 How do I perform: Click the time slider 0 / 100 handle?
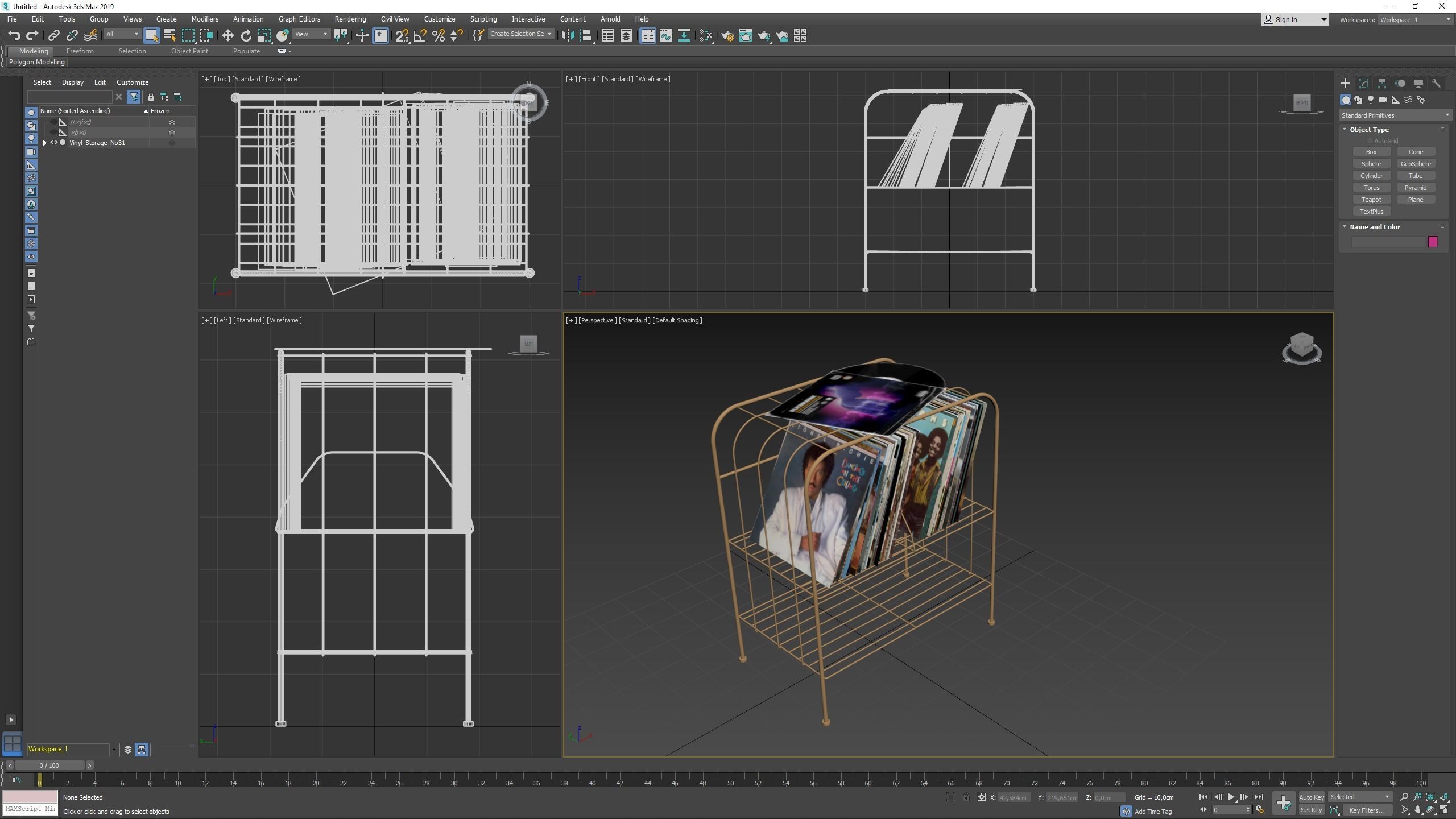[49, 766]
